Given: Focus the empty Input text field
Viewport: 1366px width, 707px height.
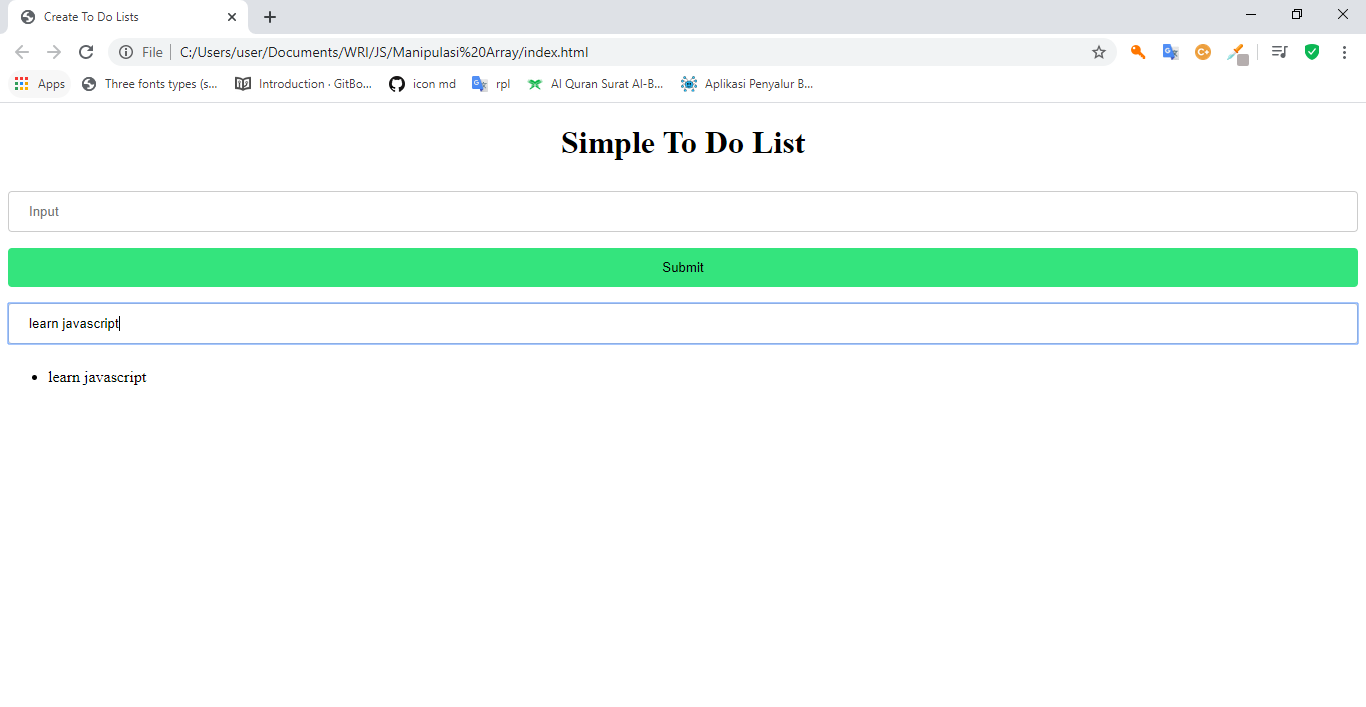Looking at the screenshot, I should pyautogui.click(x=682, y=212).
